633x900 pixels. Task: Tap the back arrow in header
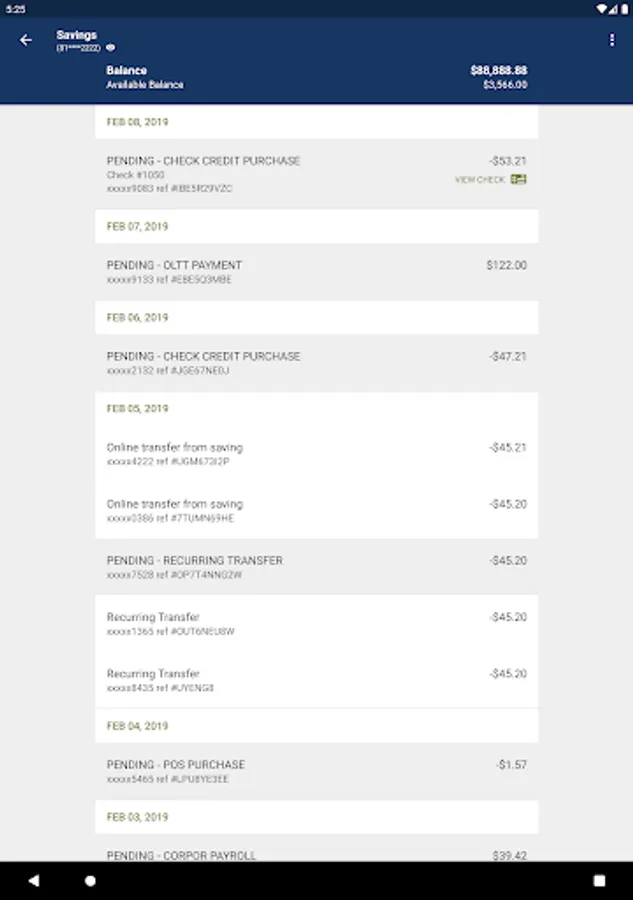tap(26, 41)
